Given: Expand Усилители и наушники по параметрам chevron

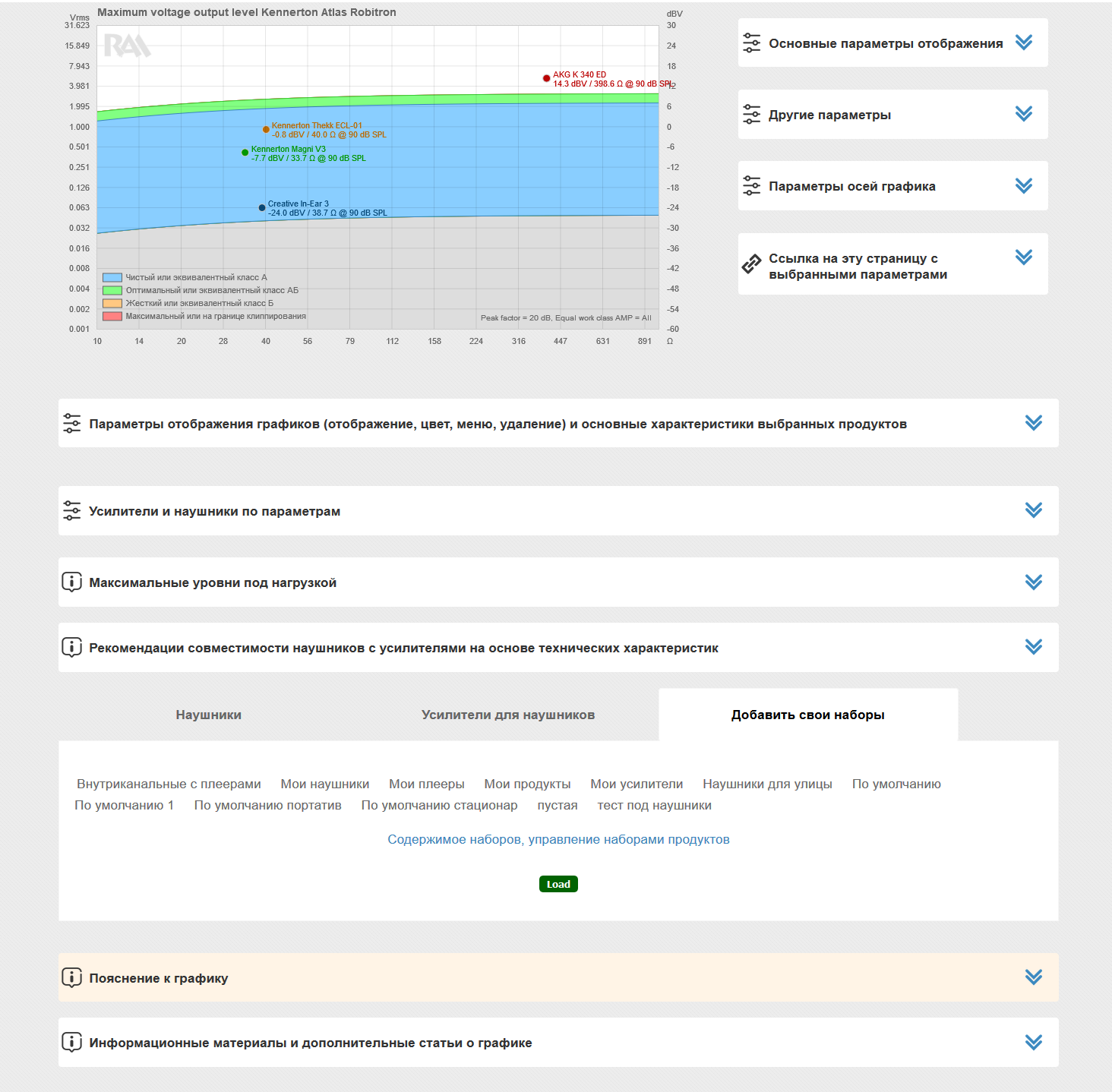Looking at the screenshot, I should 1034,510.
